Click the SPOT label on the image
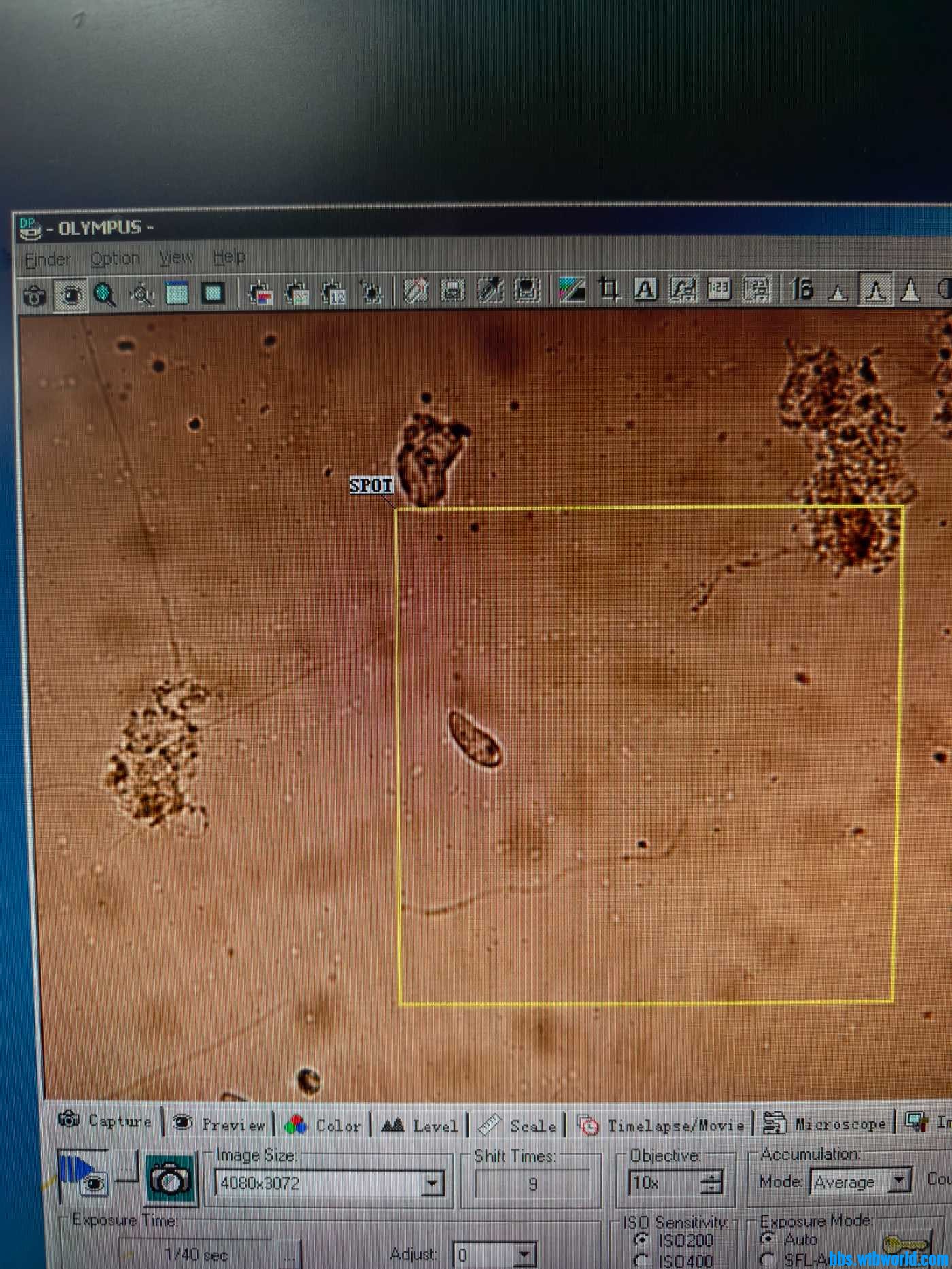Screen dimensions: 952x1269 click(371, 486)
